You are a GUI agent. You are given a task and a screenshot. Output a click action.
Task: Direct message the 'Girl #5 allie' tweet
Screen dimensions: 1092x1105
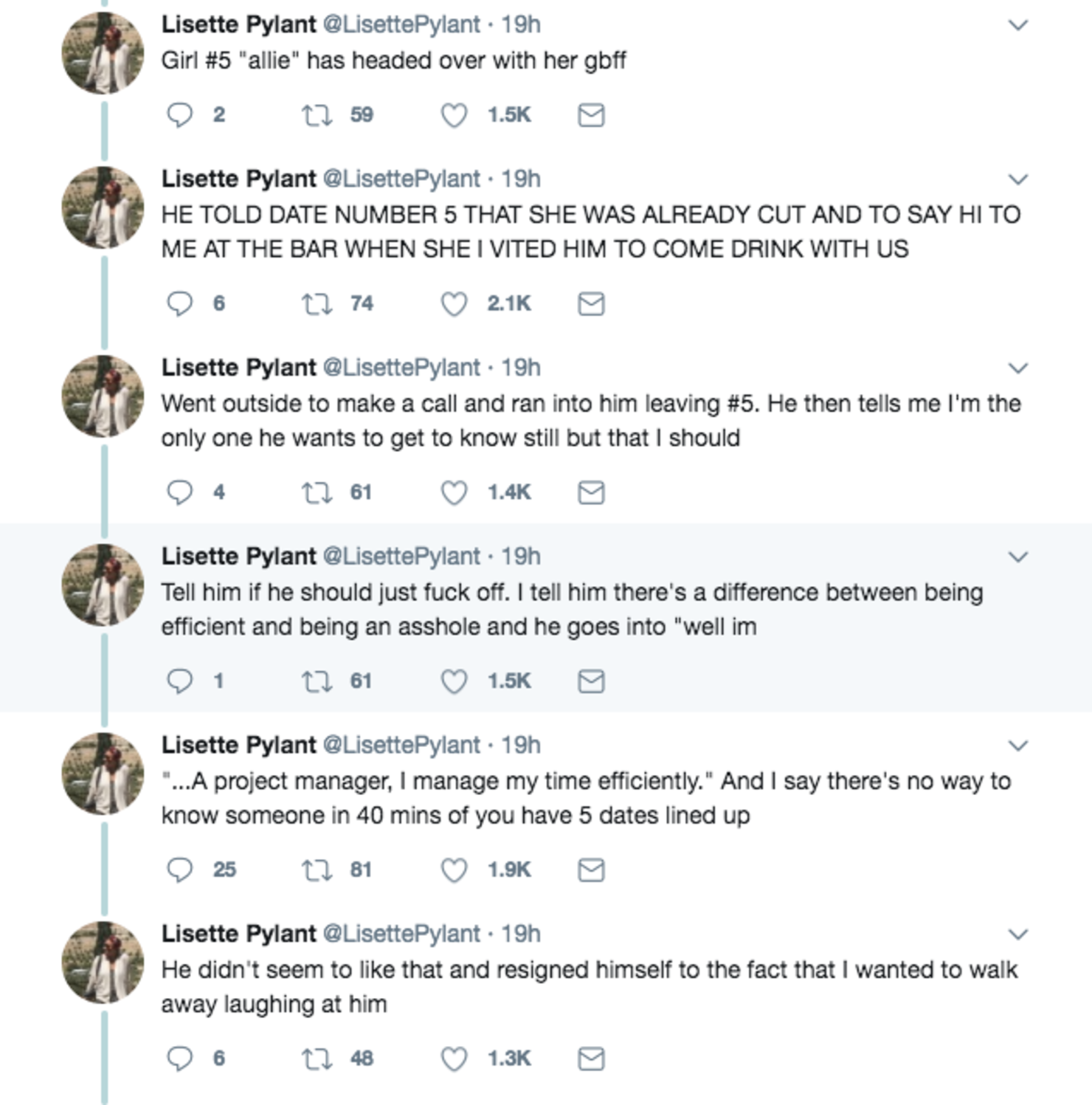(x=591, y=115)
